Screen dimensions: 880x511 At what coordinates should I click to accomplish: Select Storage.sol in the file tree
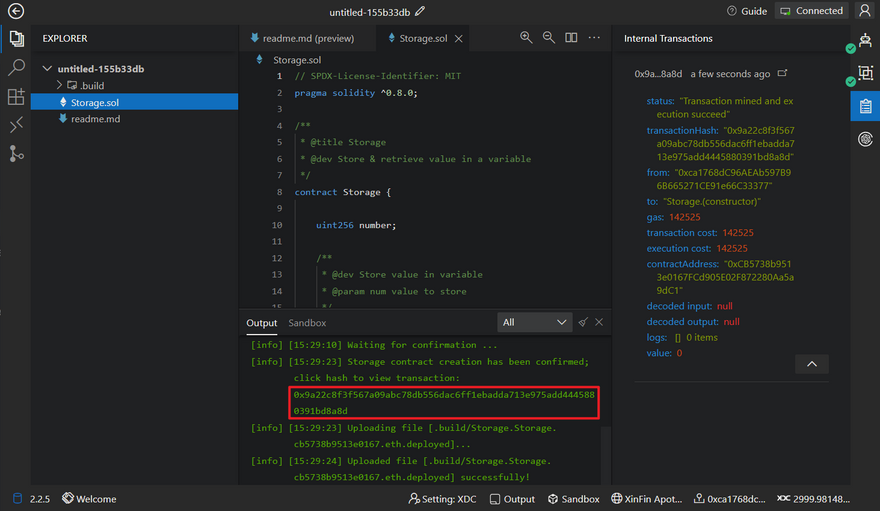(134, 102)
